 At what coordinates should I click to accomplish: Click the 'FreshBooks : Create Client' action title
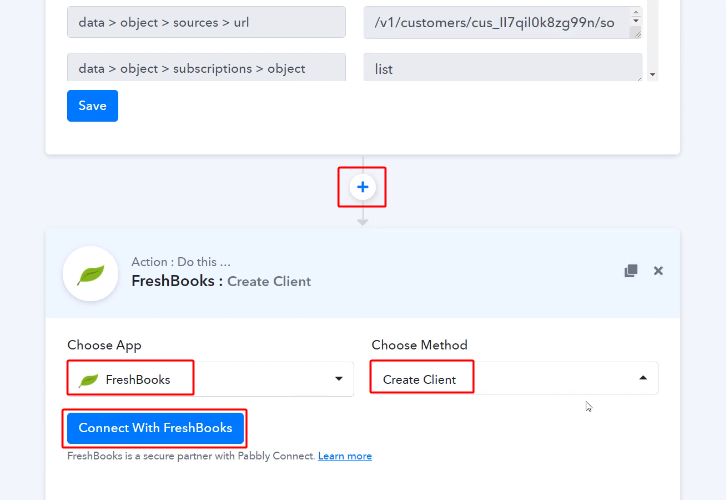[221, 281]
